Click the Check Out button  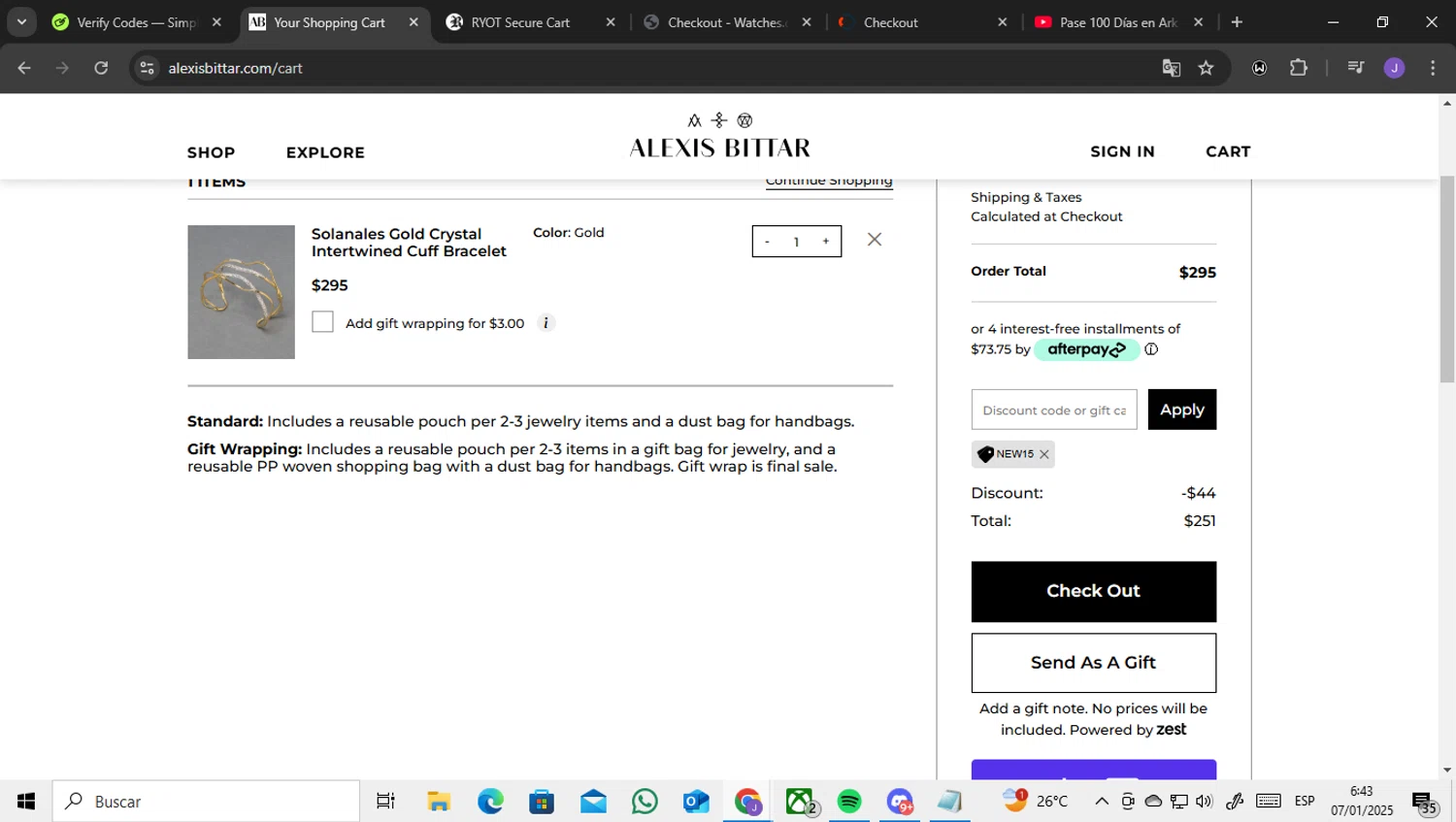pyautogui.click(x=1093, y=591)
